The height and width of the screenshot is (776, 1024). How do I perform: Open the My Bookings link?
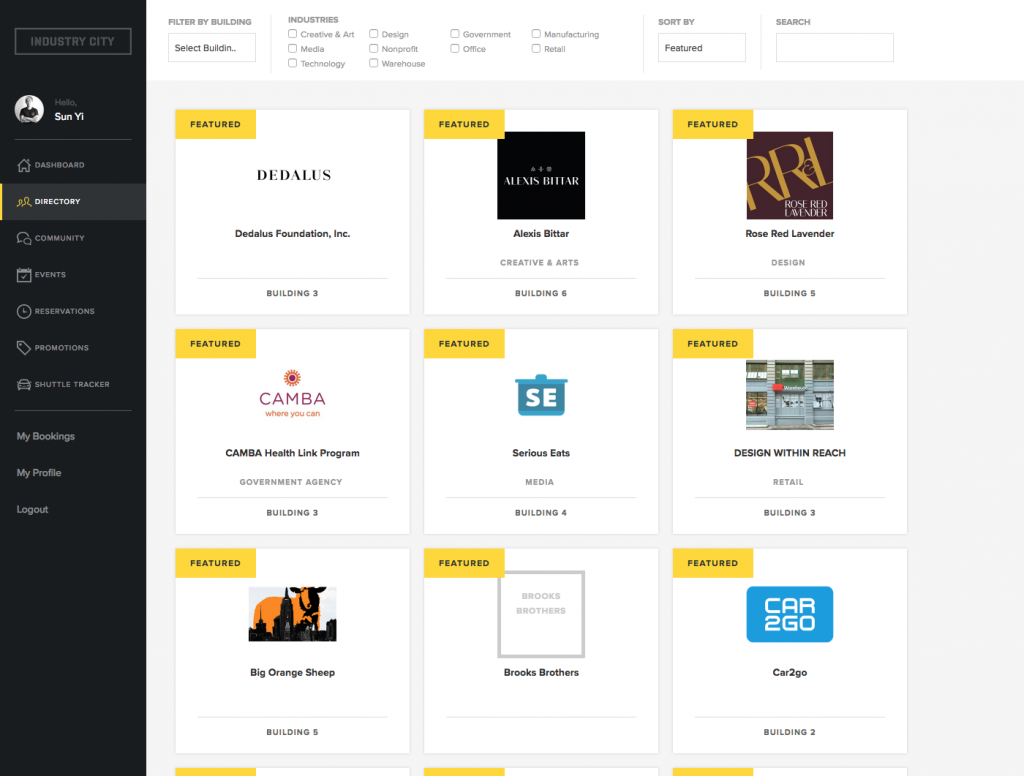pos(46,436)
